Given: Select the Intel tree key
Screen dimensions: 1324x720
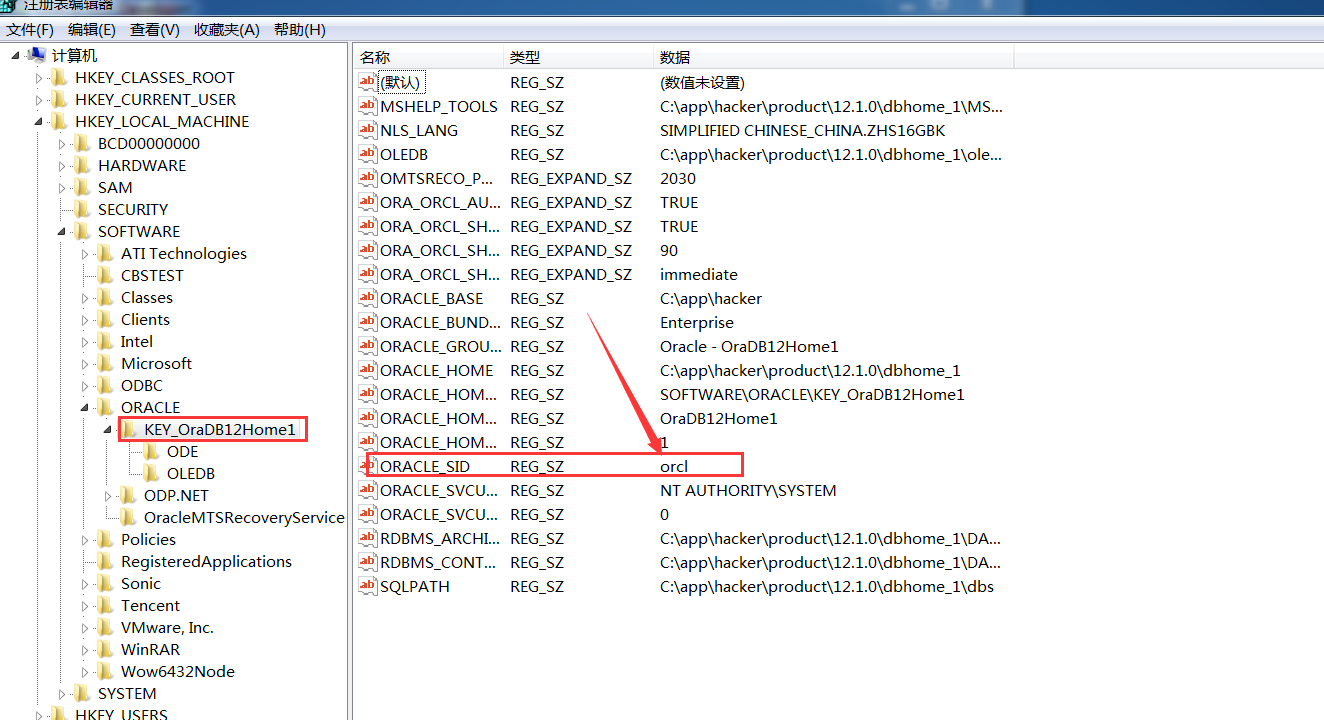Looking at the screenshot, I should [x=137, y=341].
